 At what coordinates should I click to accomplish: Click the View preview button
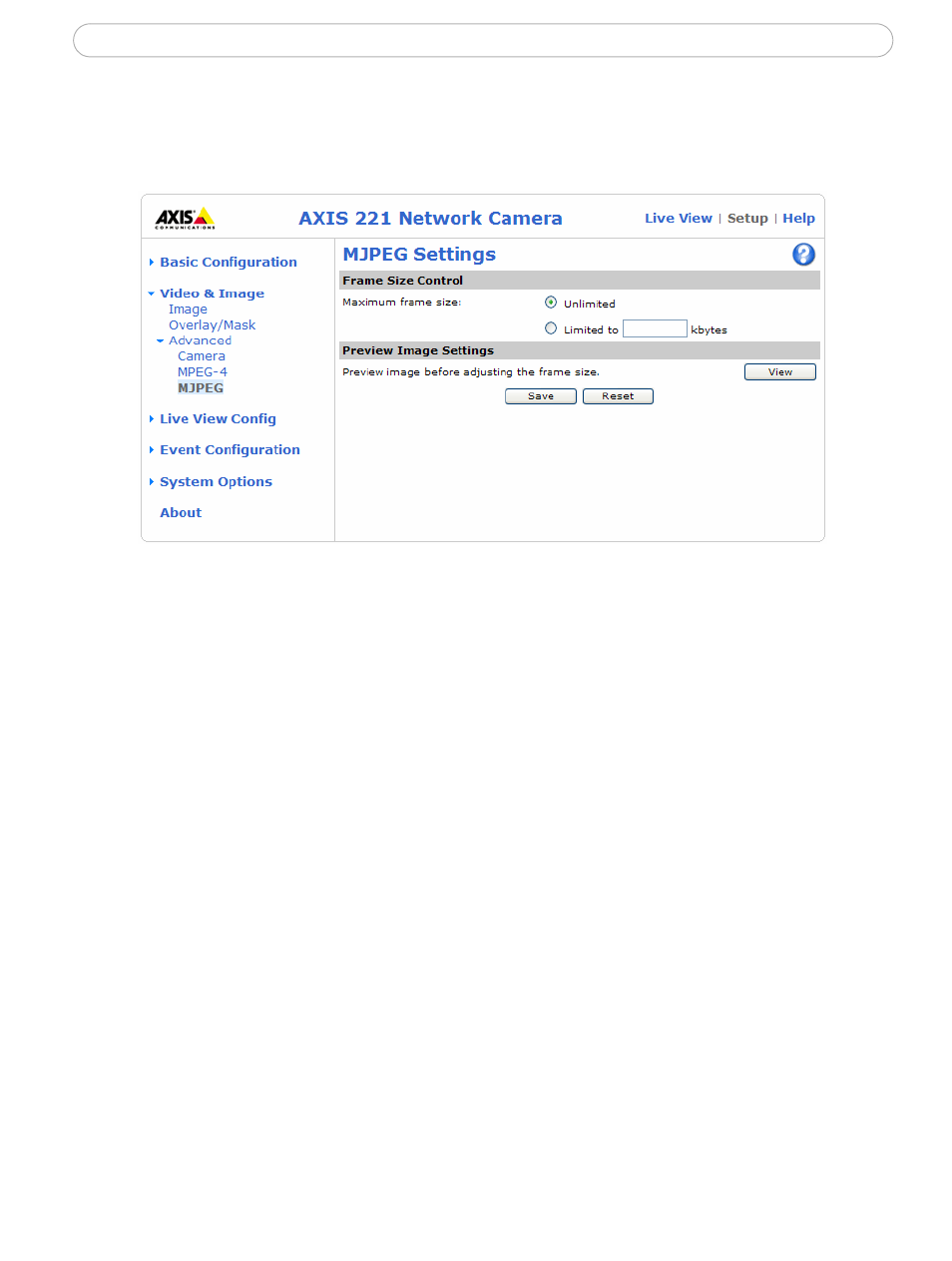click(x=780, y=372)
